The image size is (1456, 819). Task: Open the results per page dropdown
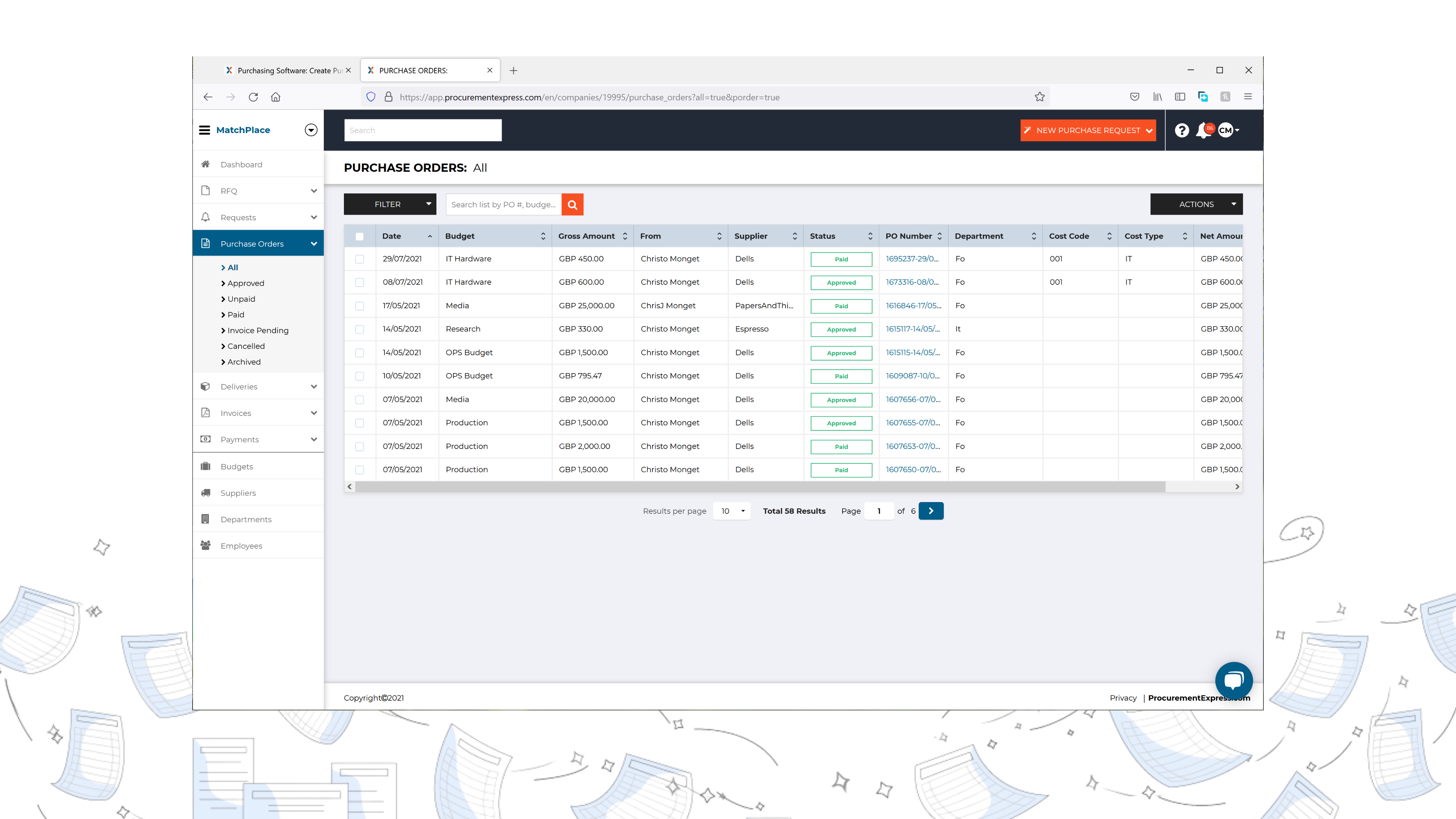[731, 510]
